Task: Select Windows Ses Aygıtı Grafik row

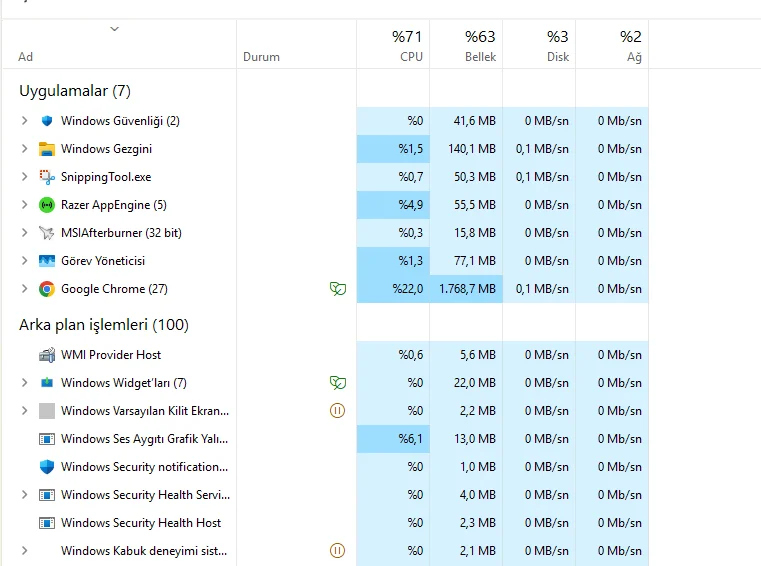Action: pyautogui.click(x=325, y=439)
